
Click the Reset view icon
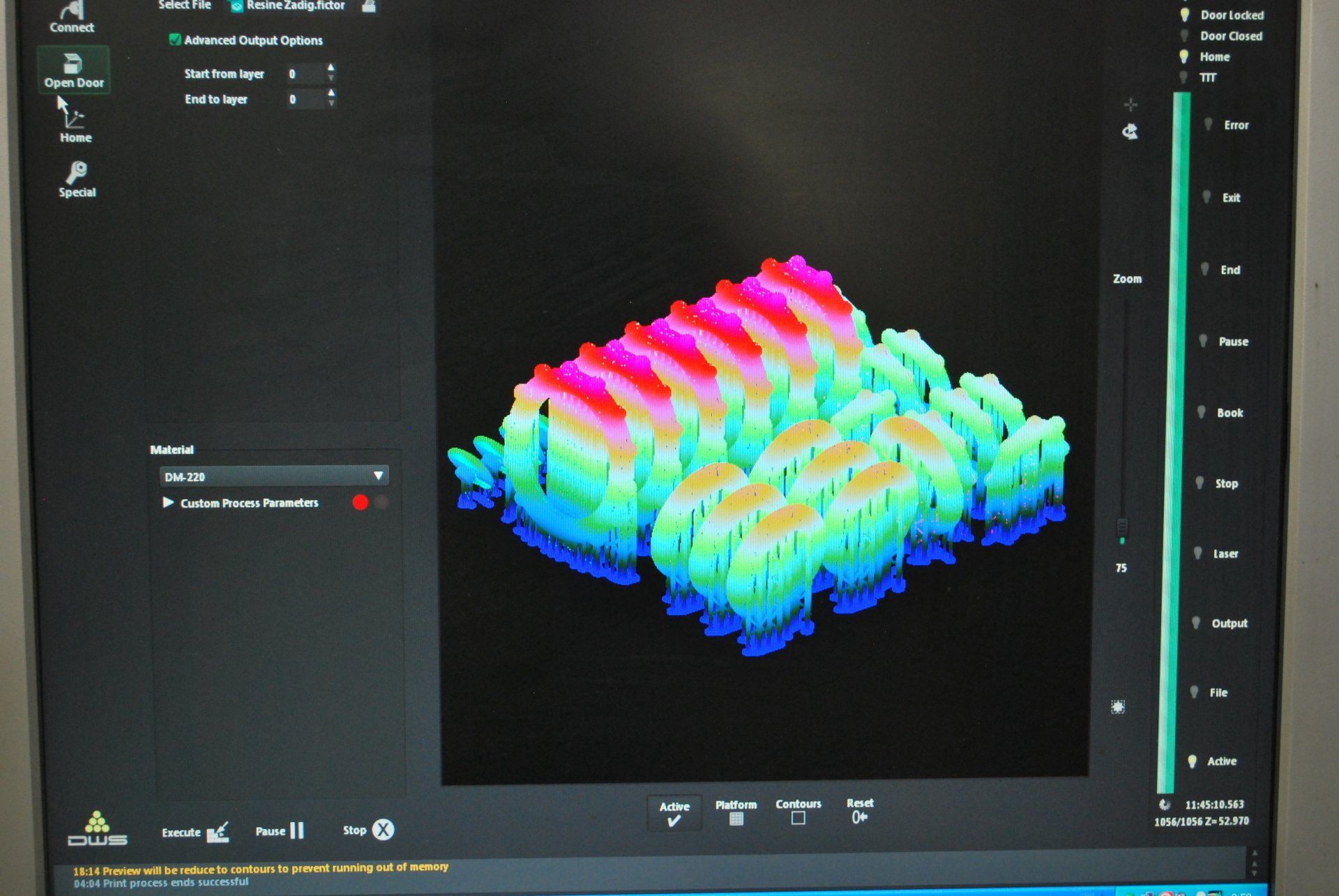(x=859, y=817)
